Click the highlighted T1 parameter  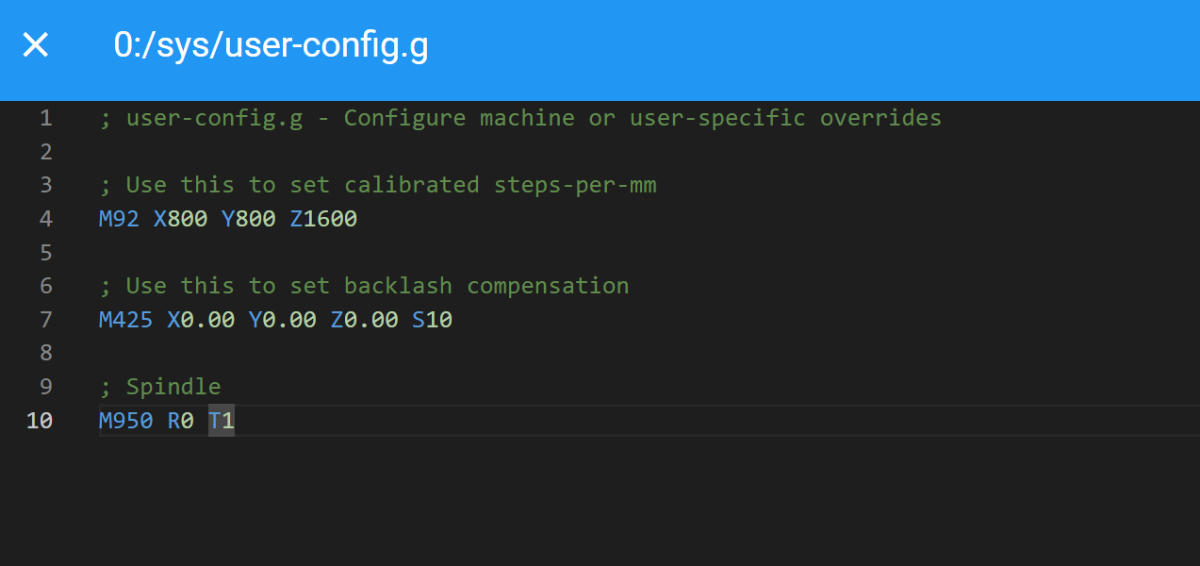coord(221,421)
